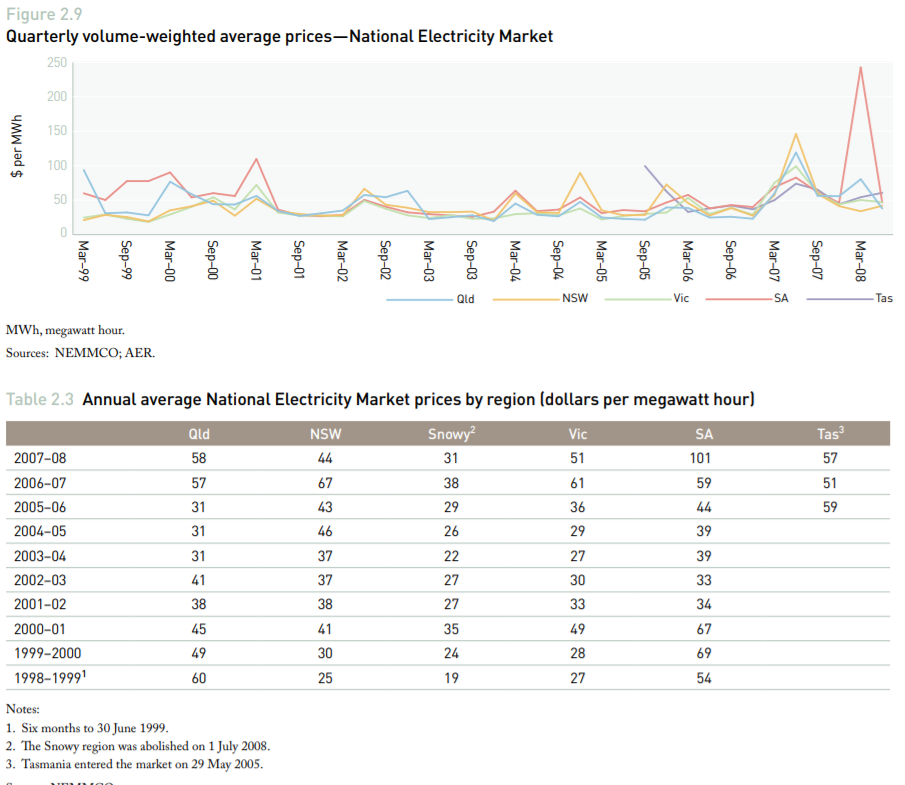
Task: Select the Tas column header in the table
Action: 830,433
